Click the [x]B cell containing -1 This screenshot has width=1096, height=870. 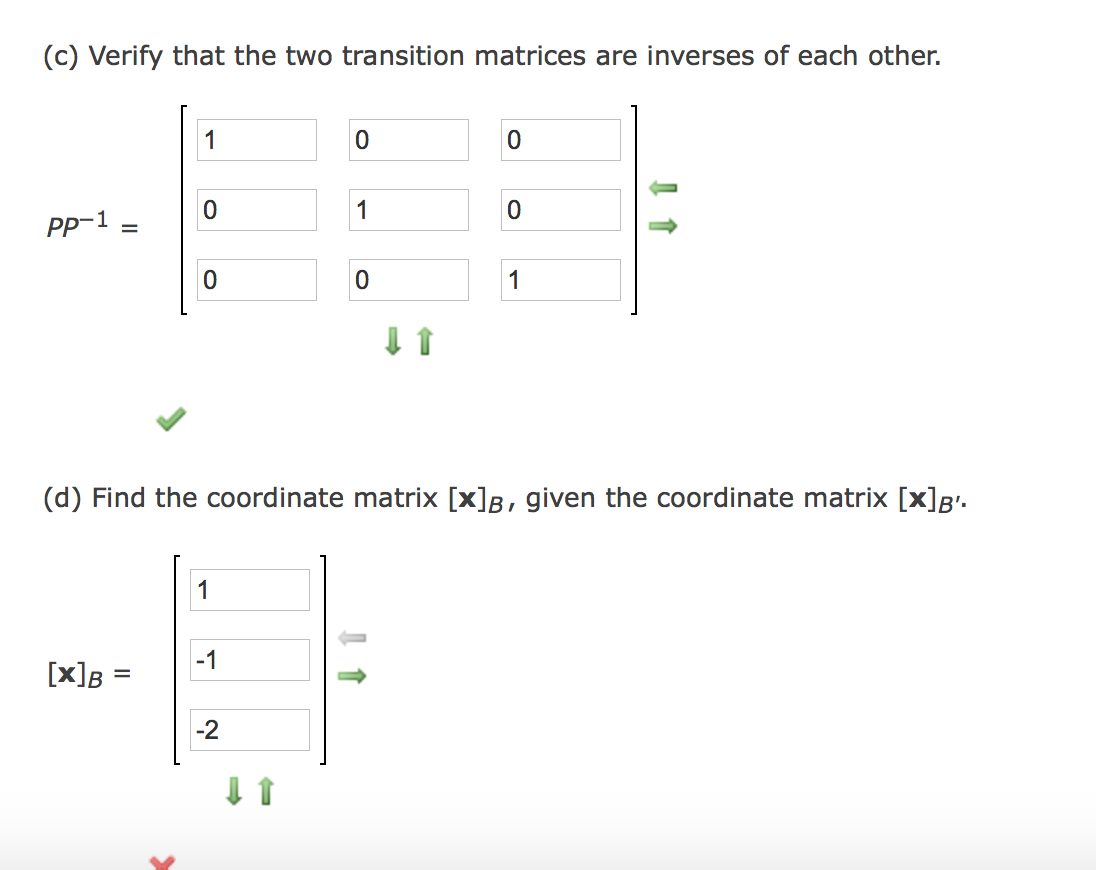point(249,659)
